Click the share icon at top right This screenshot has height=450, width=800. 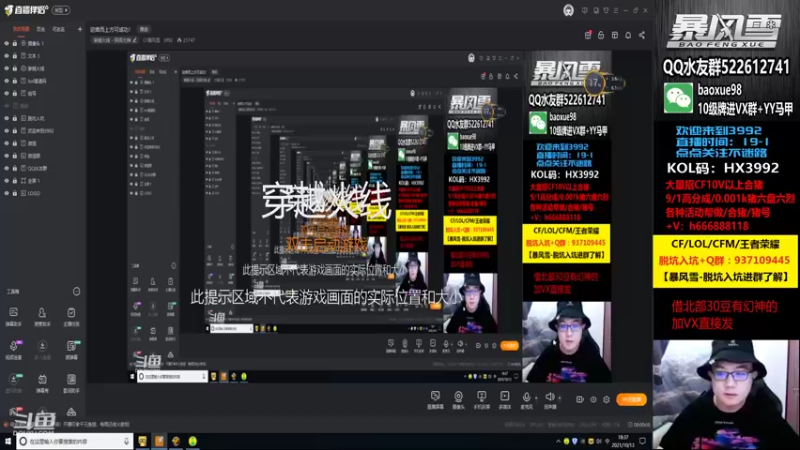pyautogui.click(x=642, y=35)
